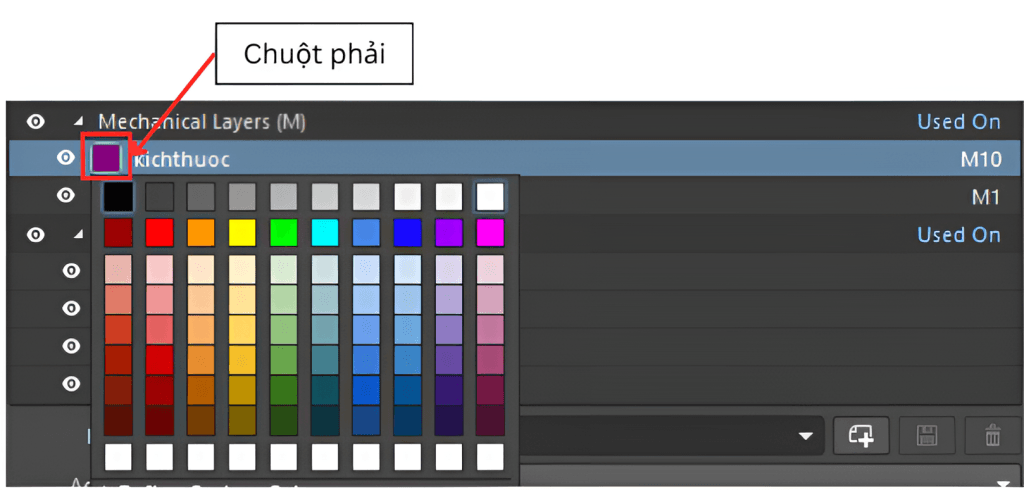1024x490 pixels.
Task: Open the dropdown arrow beside the add-set icon
Action: (805, 436)
